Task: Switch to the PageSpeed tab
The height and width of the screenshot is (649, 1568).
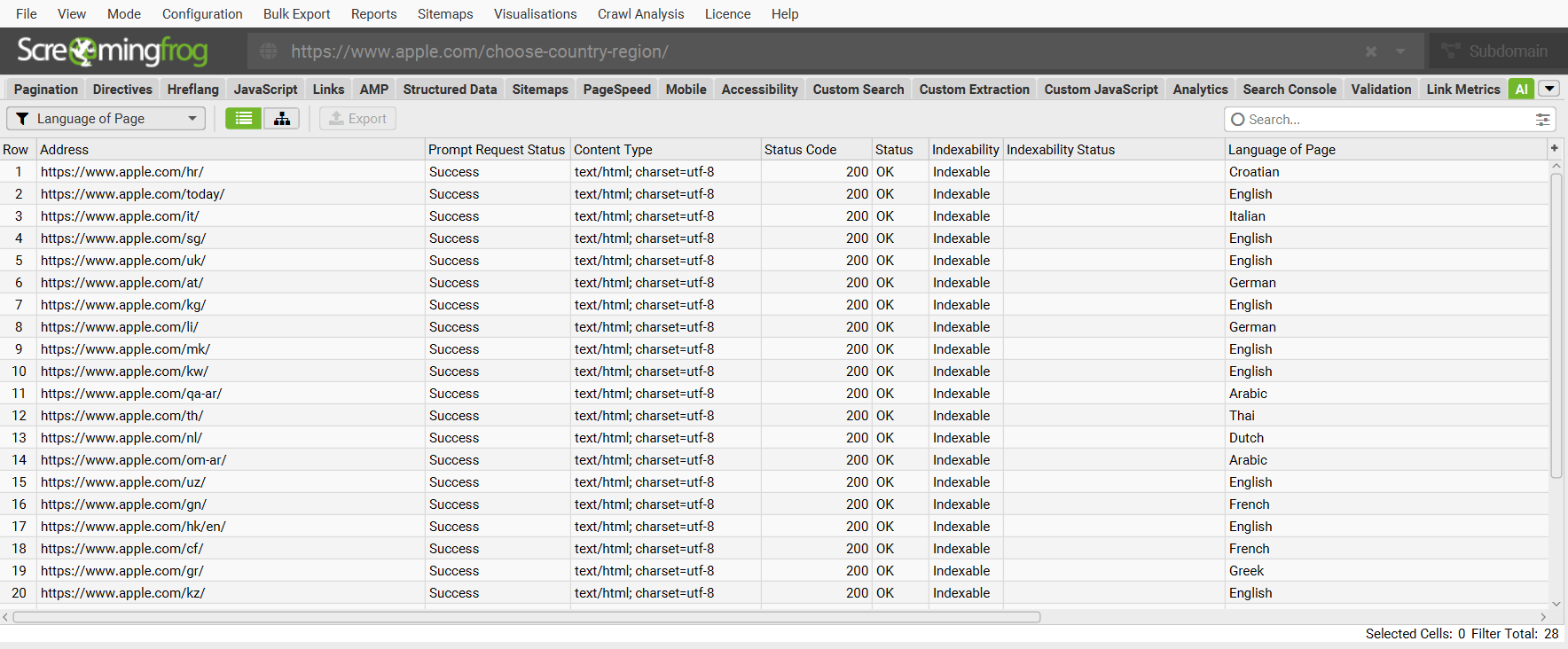Action: [x=617, y=90]
